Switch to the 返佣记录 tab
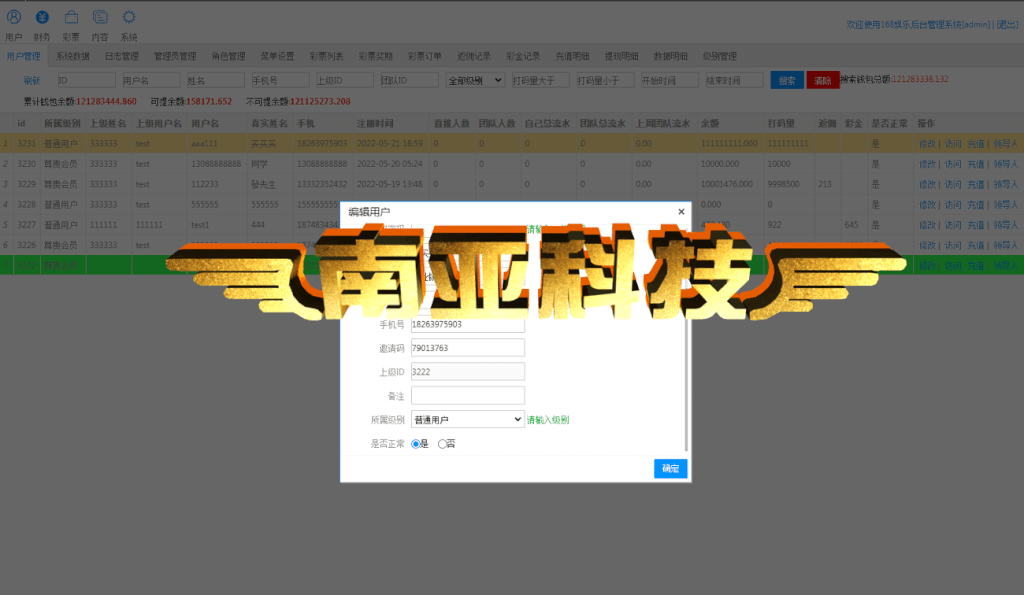 coord(474,56)
